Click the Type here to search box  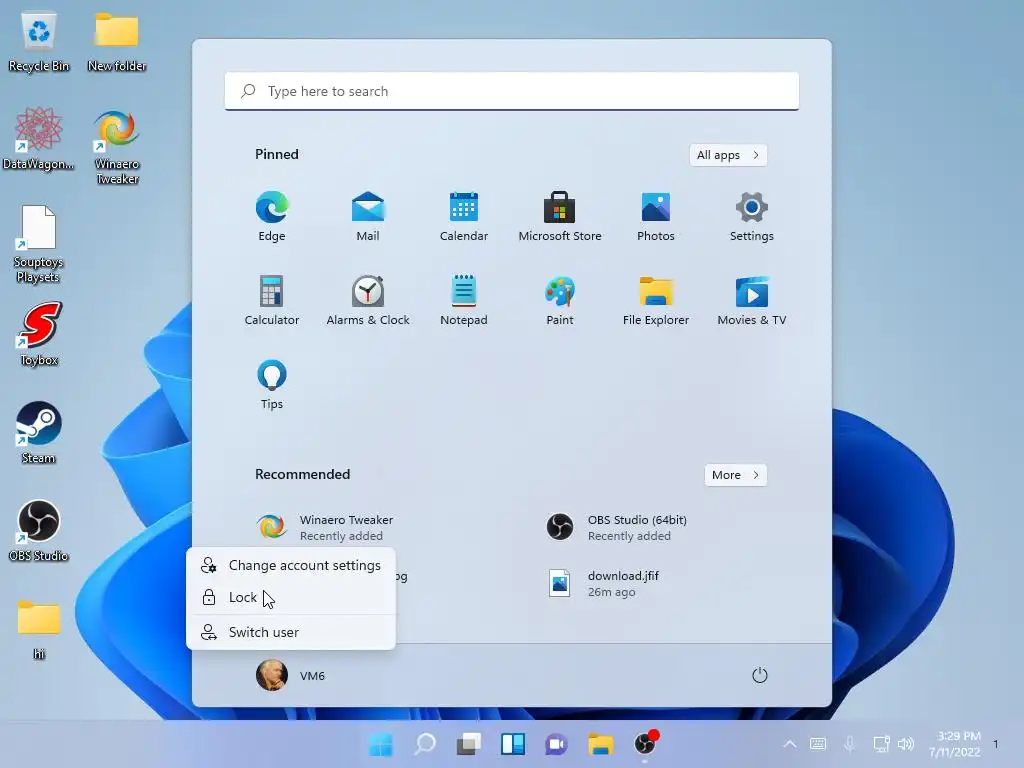[x=512, y=91]
